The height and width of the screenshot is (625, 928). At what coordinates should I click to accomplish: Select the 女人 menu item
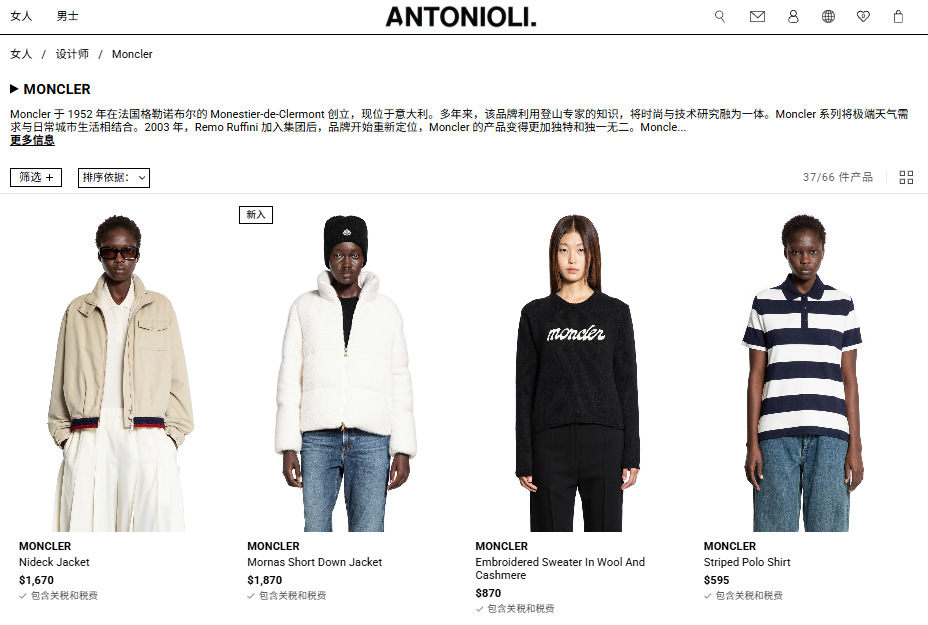21,16
